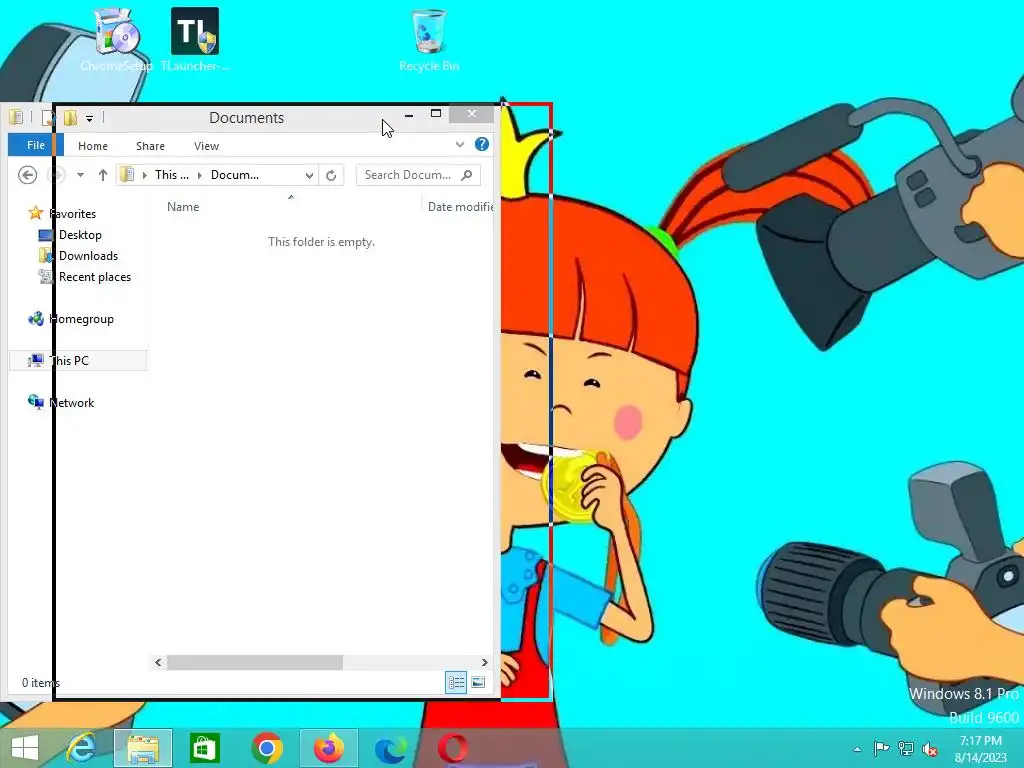Click Documents breadcrumb segment
This screenshot has height=768, width=1024.
click(x=234, y=175)
